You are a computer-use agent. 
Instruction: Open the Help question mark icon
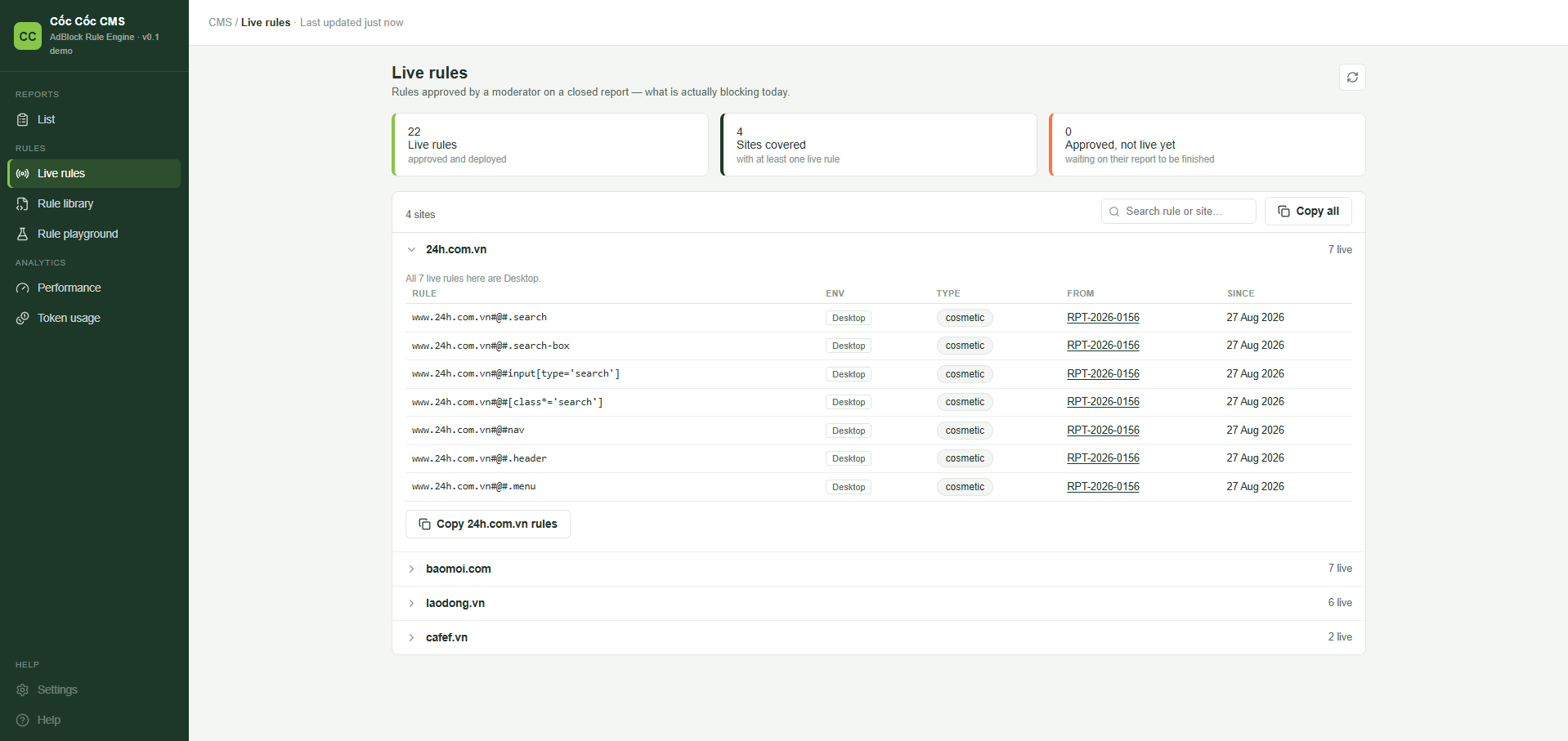(23, 720)
